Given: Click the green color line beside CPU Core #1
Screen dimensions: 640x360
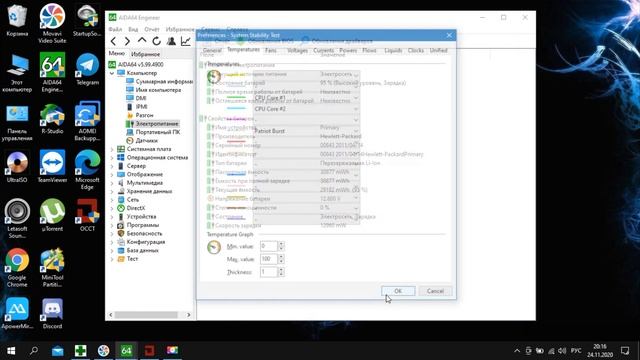Looking at the screenshot, I should click(x=237, y=98).
